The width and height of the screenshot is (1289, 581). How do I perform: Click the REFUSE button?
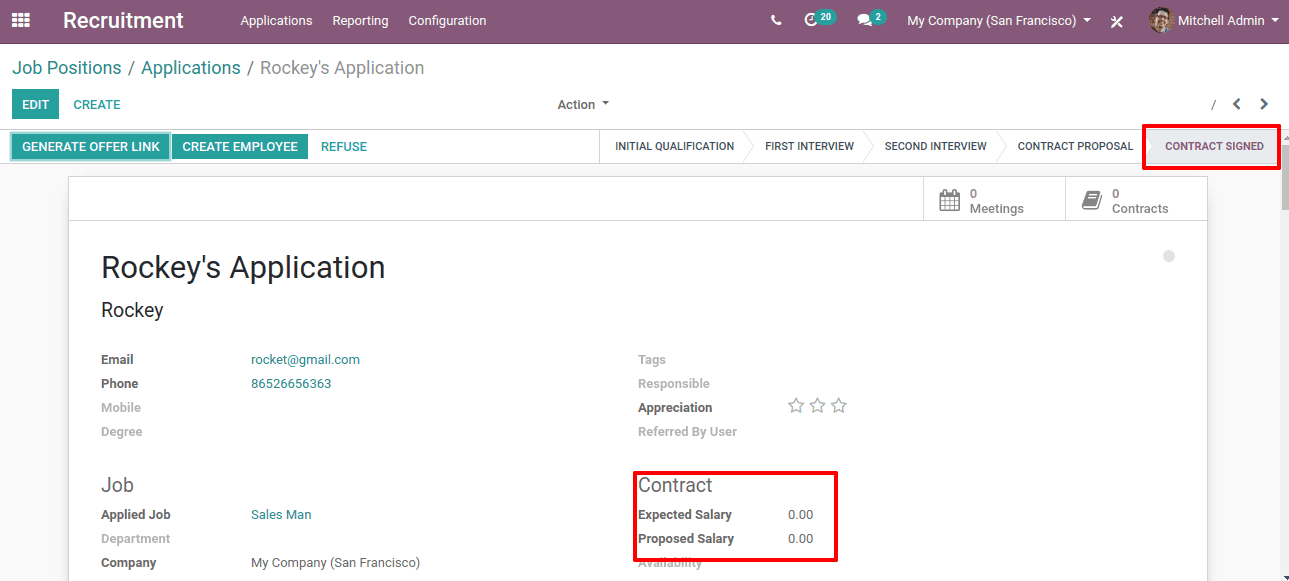[x=344, y=146]
